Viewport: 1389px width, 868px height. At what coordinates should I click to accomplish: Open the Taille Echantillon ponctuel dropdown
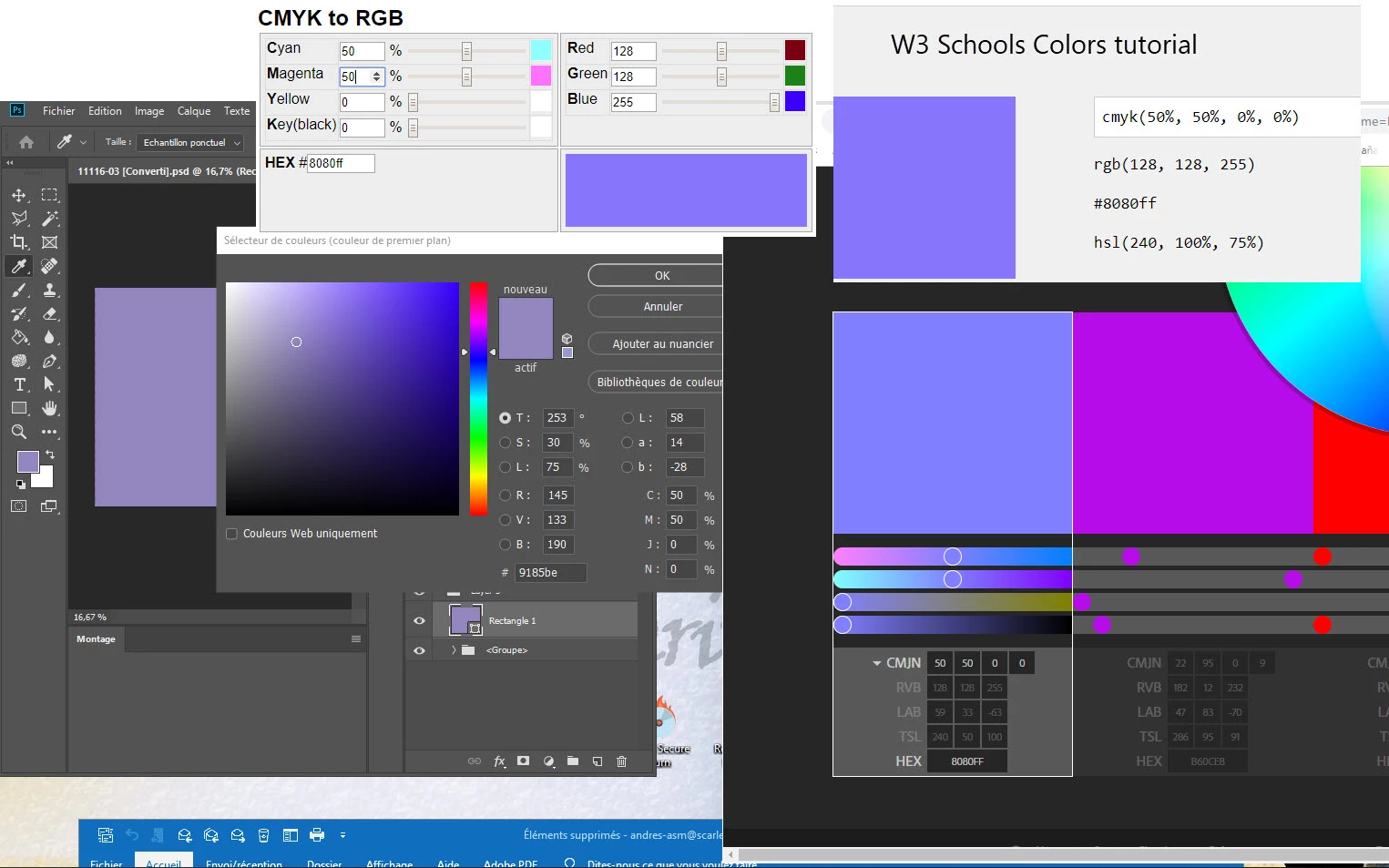coord(190,142)
